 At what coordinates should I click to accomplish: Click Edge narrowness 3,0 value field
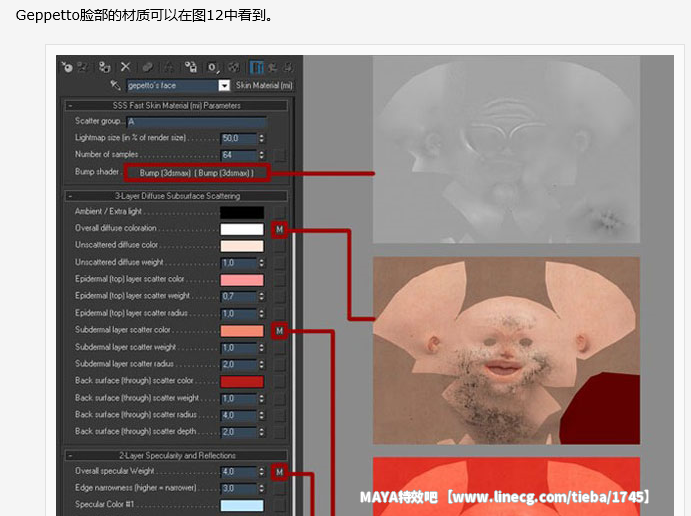[x=238, y=488]
